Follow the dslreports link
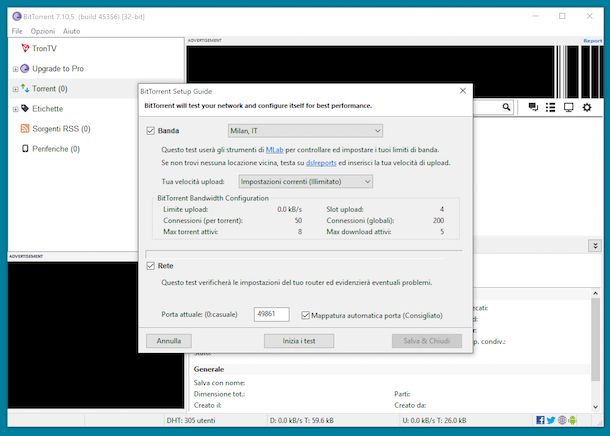Screen dimensions: 610x436 (321, 163)
